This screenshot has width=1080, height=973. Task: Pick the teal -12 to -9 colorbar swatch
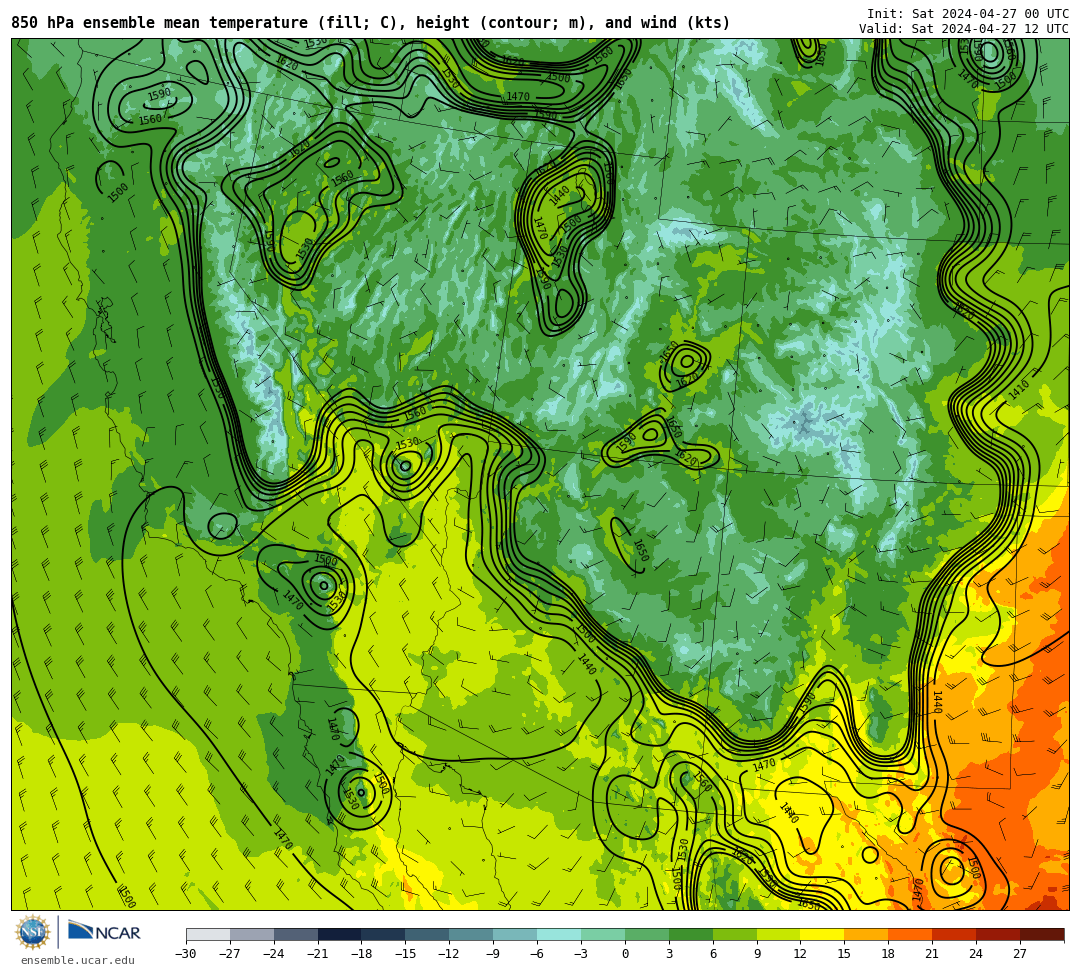[x=472, y=934]
